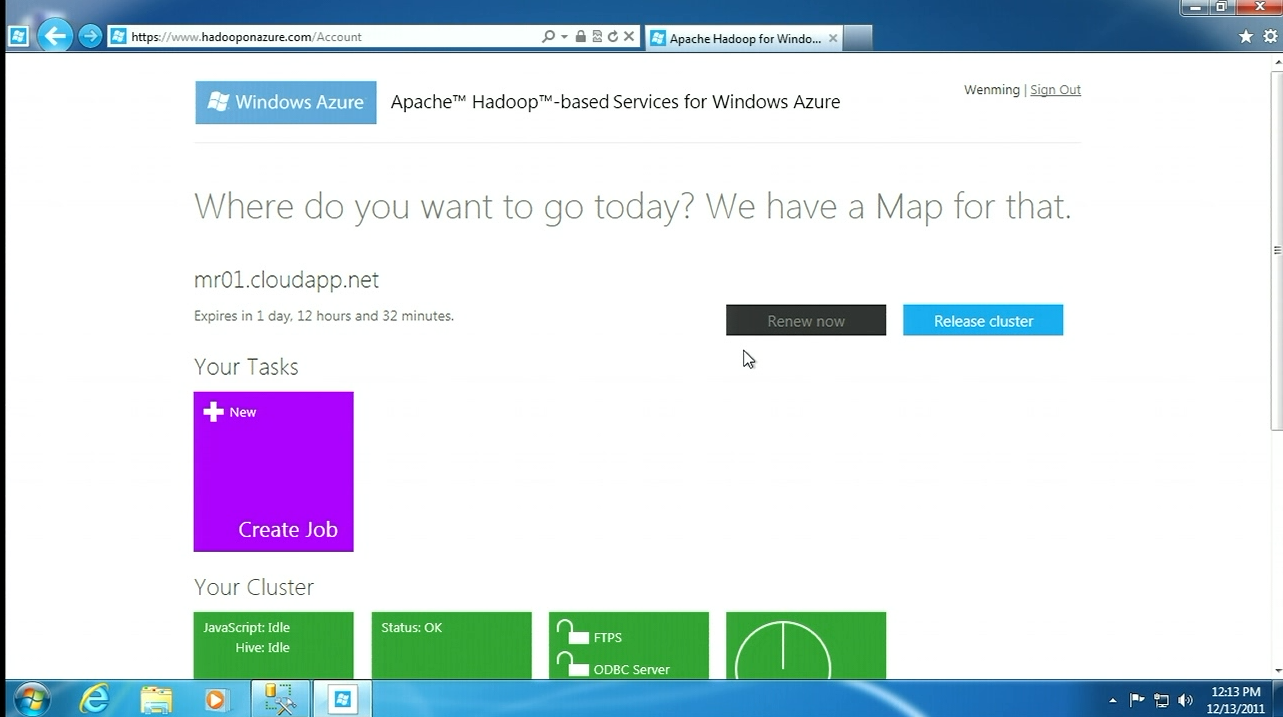Screen dimensions: 1283x717
Task: Open Windows Media Player in taskbar
Action: point(216,699)
